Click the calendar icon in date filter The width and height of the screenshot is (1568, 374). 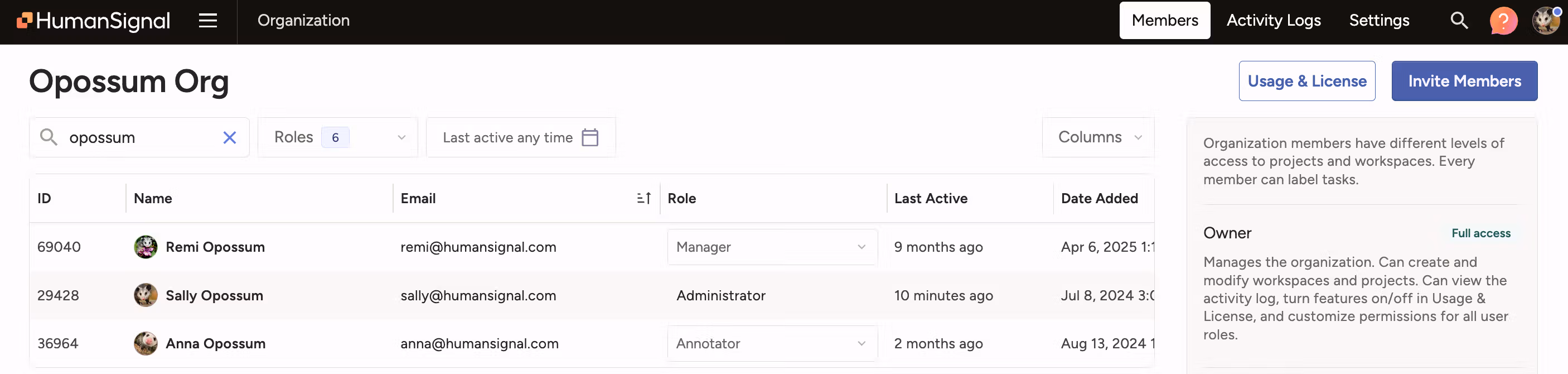(590, 138)
